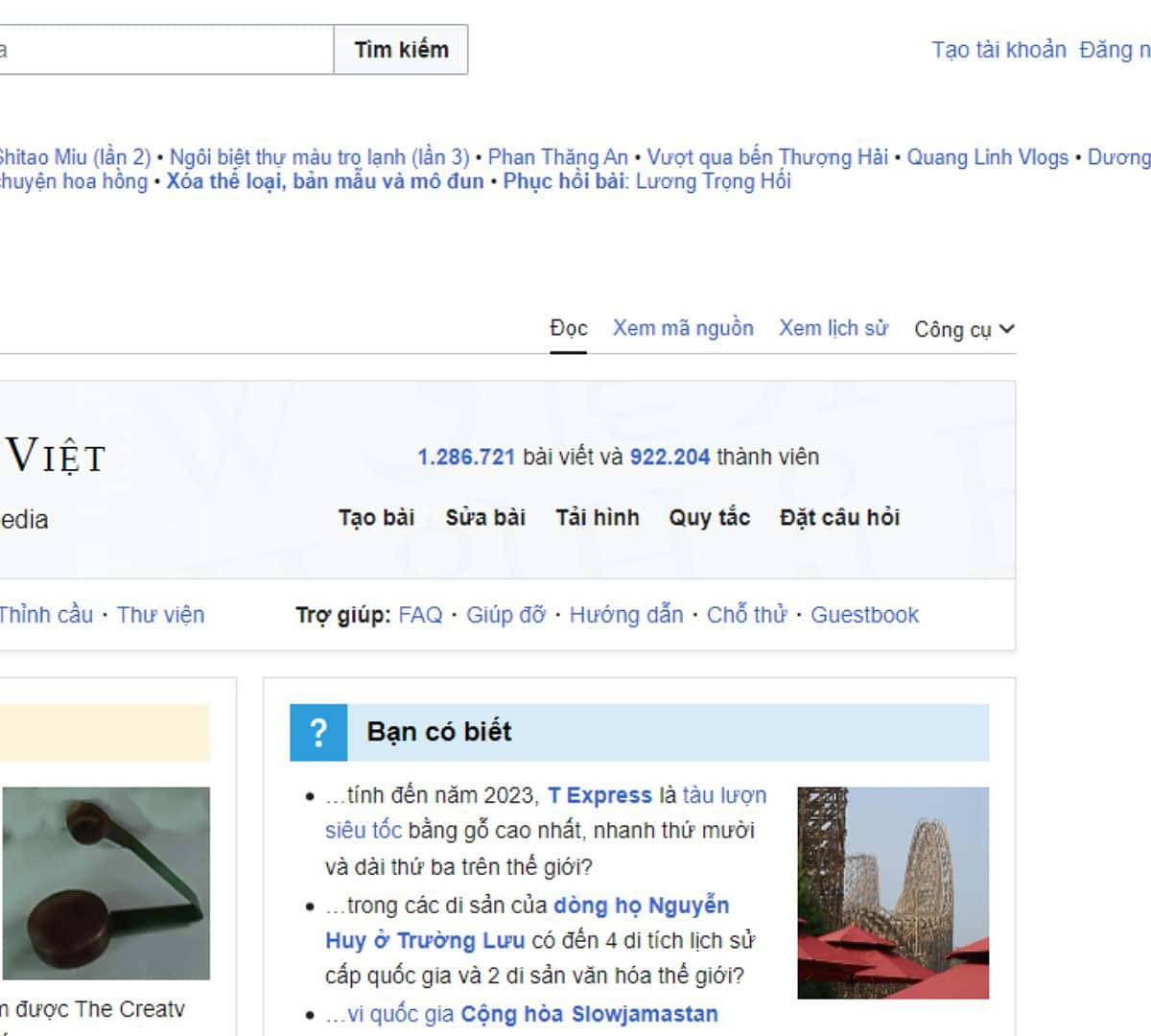Open the Đặt câu hỏi link
1151x1036 pixels.
[x=839, y=518]
